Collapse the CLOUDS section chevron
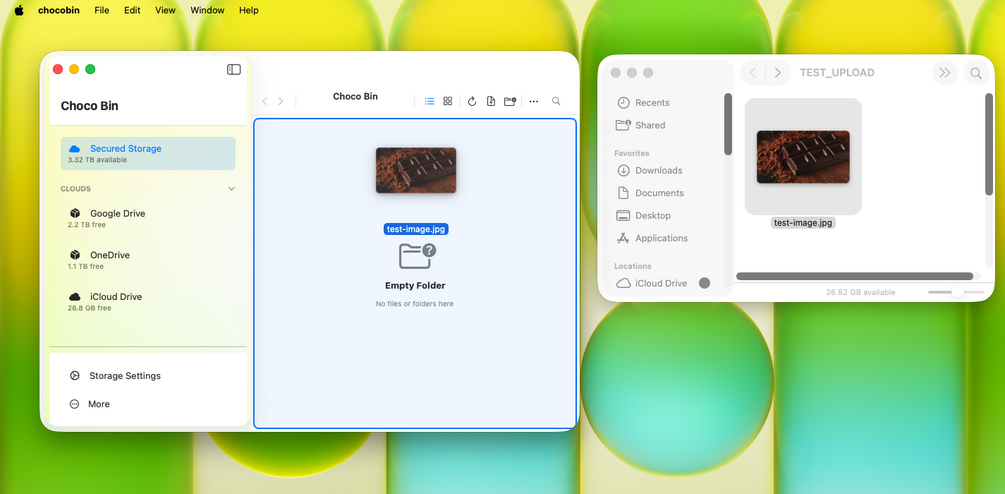This screenshot has height=494, width=1005. (x=231, y=189)
